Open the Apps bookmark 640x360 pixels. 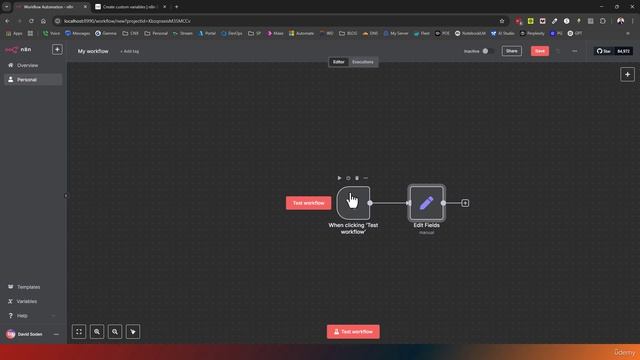click(14, 33)
